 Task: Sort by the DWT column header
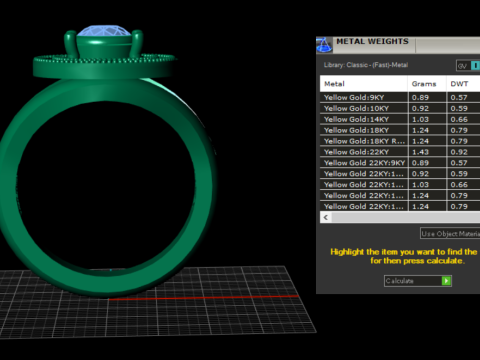coord(463,84)
